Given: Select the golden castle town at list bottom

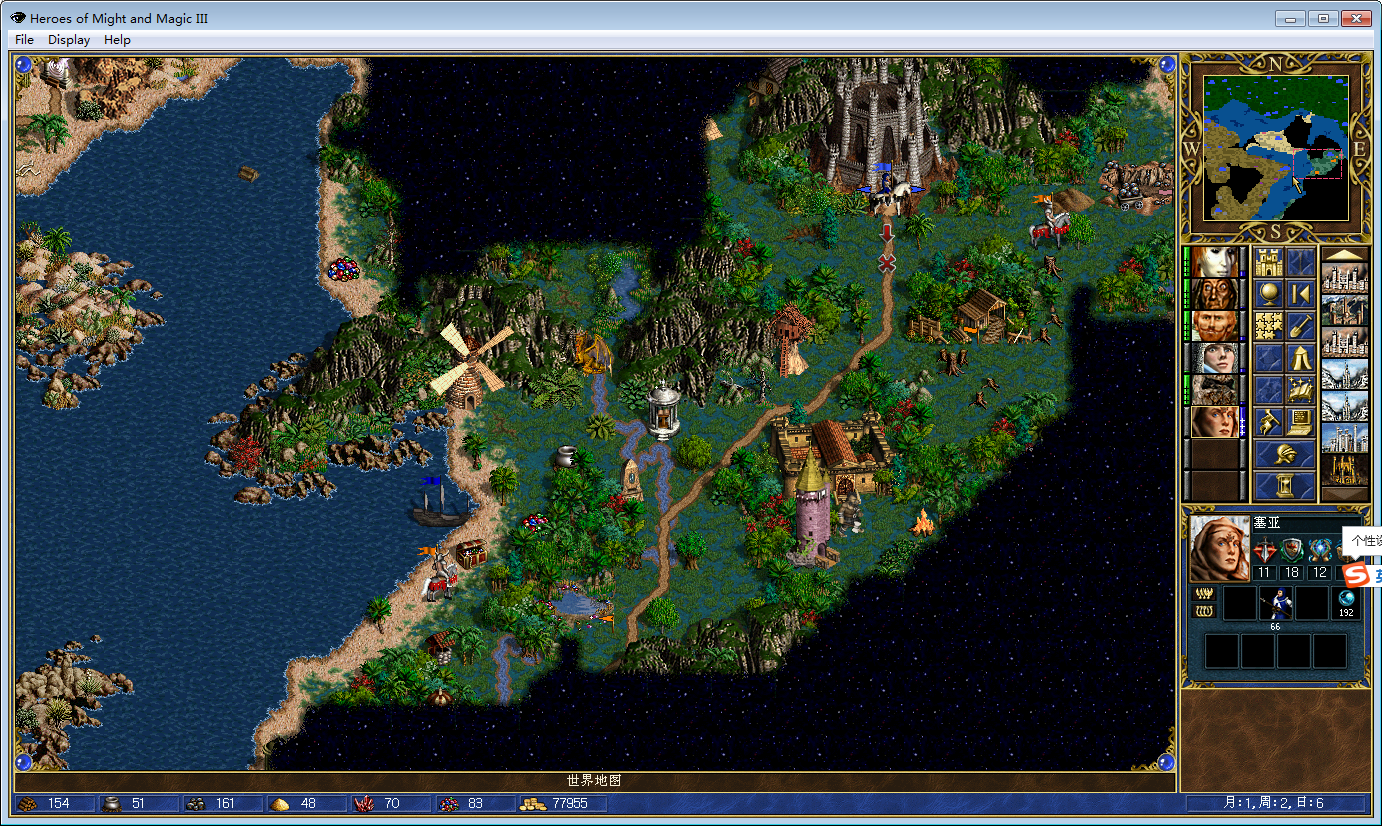Looking at the screenshot, I should (x=1345, y=470).
